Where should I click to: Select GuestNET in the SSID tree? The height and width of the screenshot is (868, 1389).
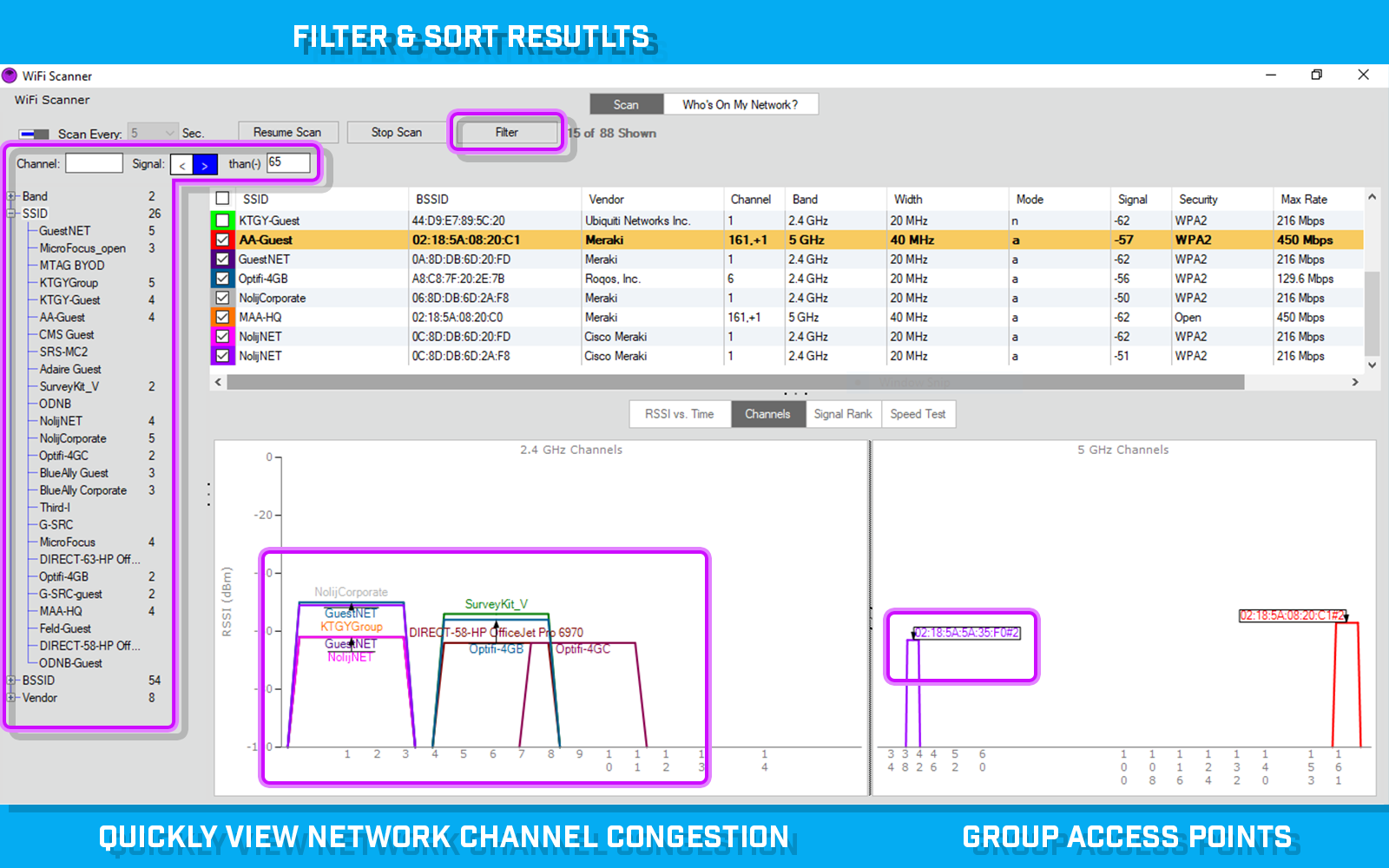pyautogui.click(x=65, y=231)
